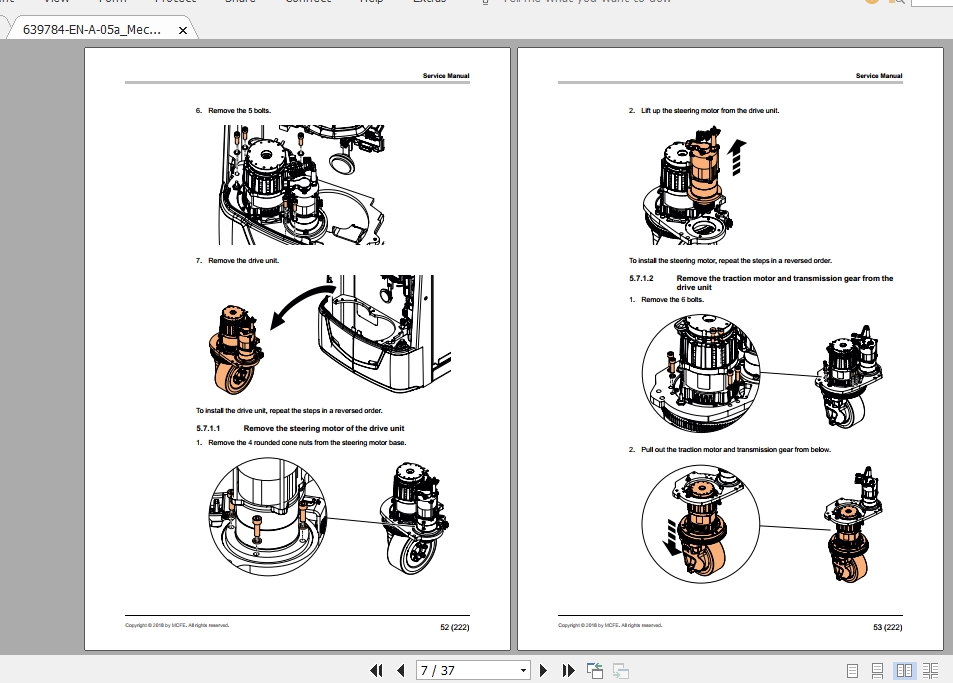Image resolution: width=953 pixels, height=683 pixels.
Task: Select the single page view icon
Action: coord(852,670)
